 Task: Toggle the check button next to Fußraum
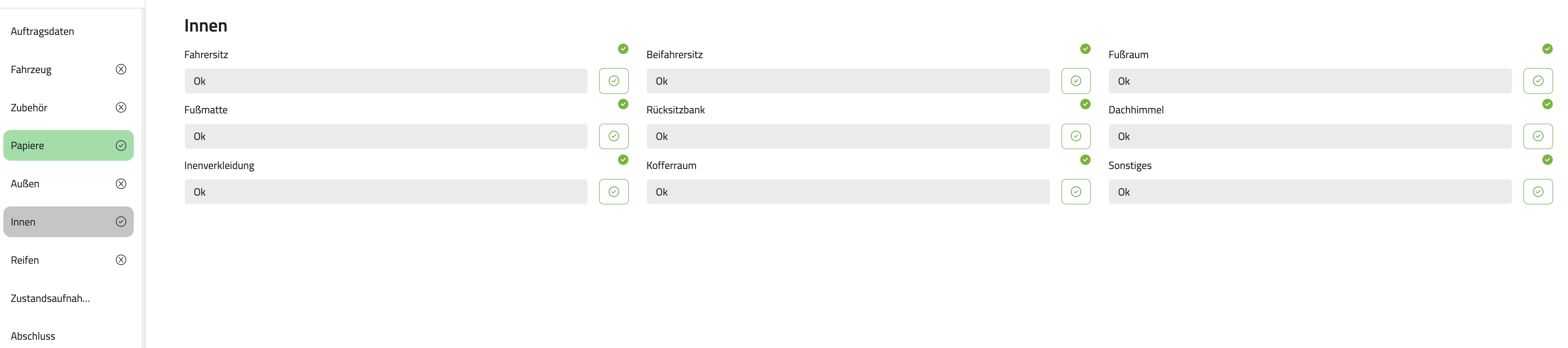coord(1538,81)
